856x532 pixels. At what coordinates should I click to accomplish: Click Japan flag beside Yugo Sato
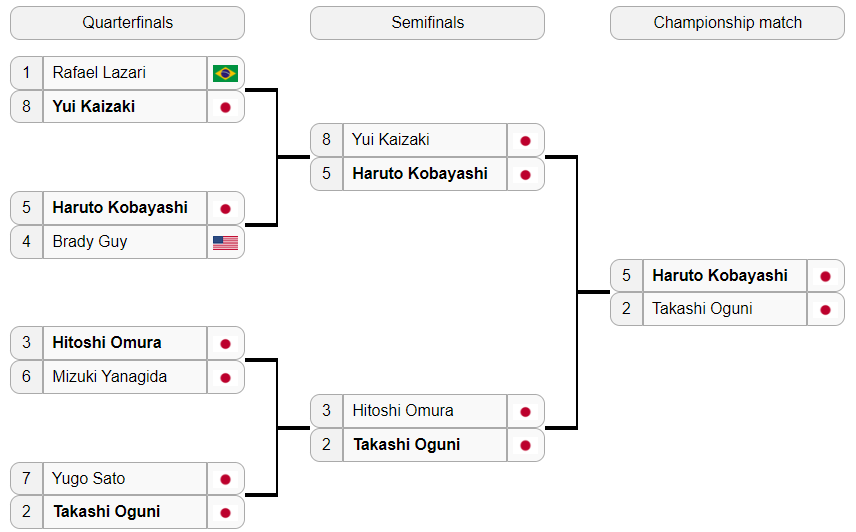click(x=225, y=479)
